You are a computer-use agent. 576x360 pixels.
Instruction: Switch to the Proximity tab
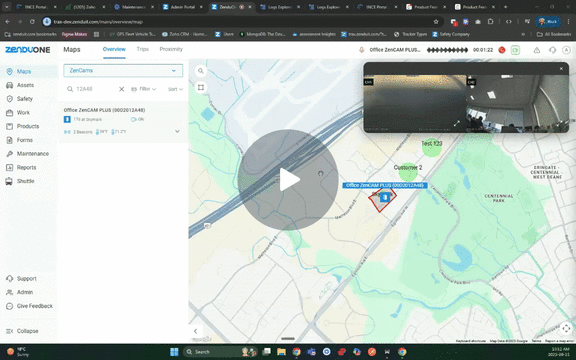tap(171, 49)
